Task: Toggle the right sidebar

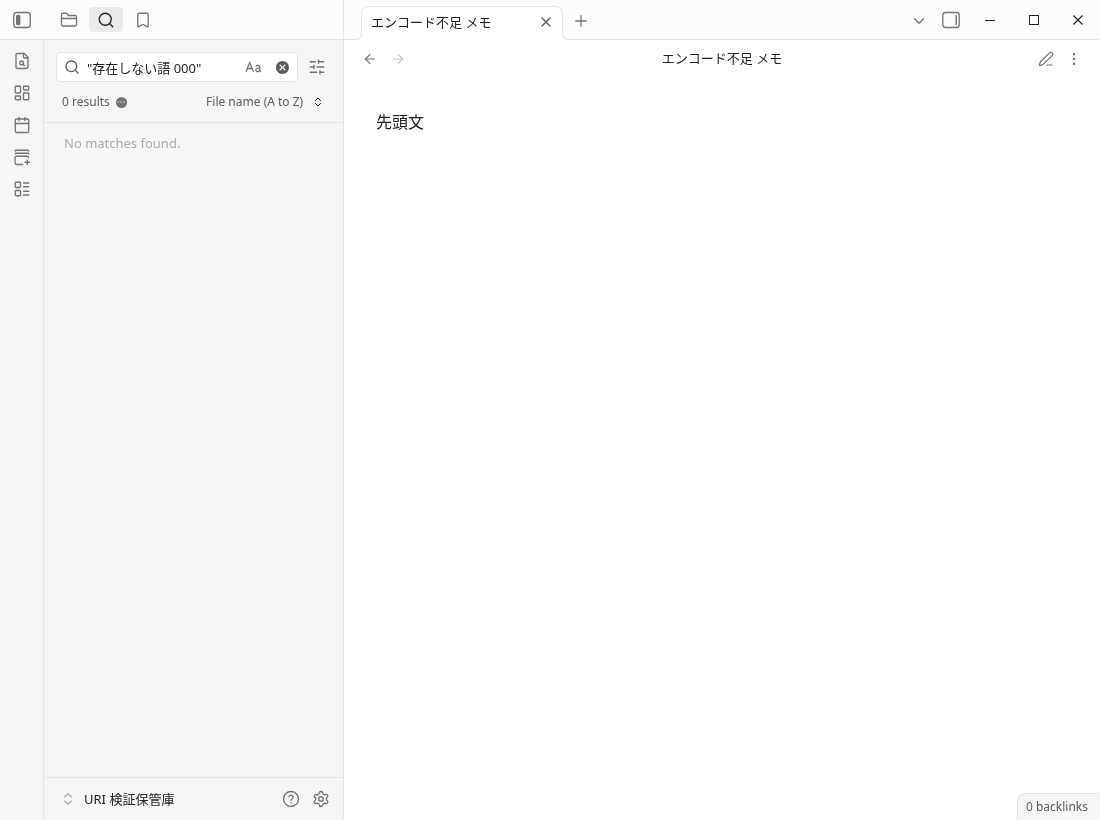Action: pyautogui.click(x=951, y=20)
